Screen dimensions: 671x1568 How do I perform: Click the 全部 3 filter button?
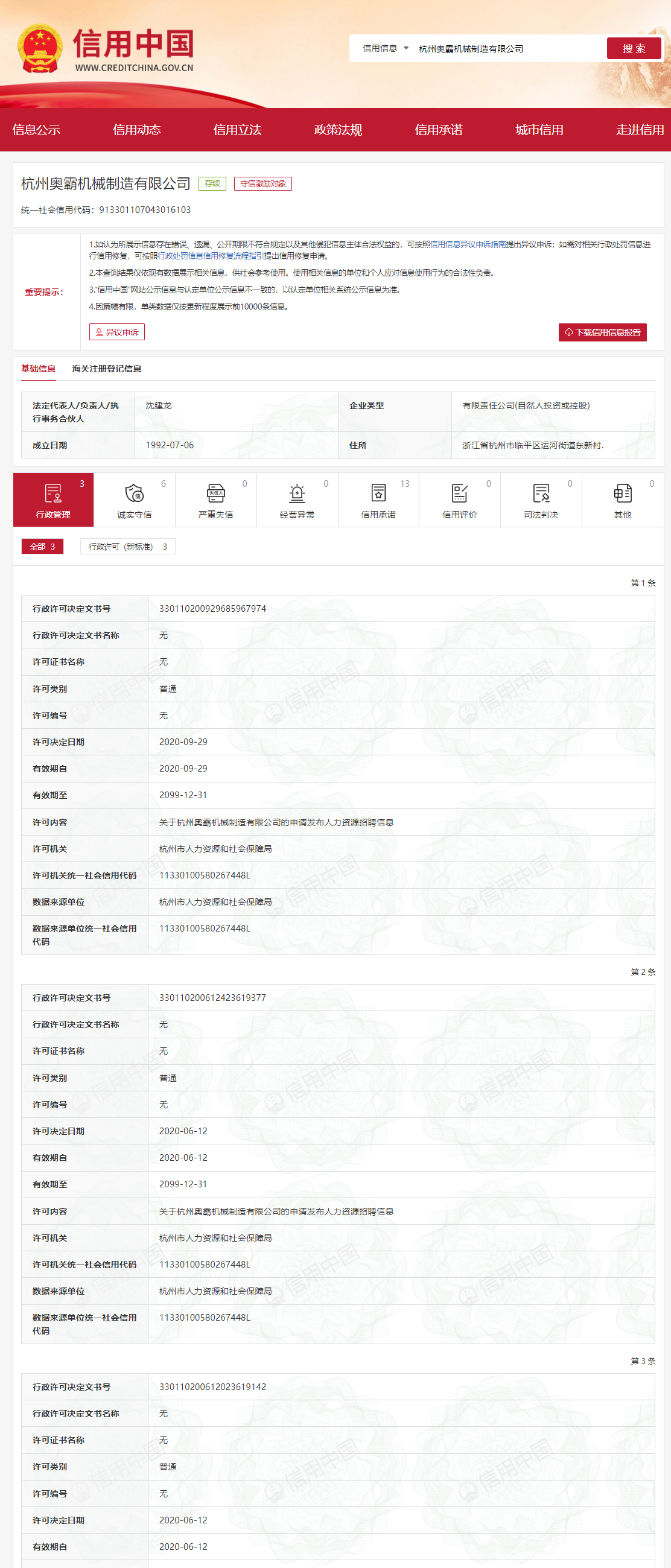pyautogui.click(x=43, y=547)
